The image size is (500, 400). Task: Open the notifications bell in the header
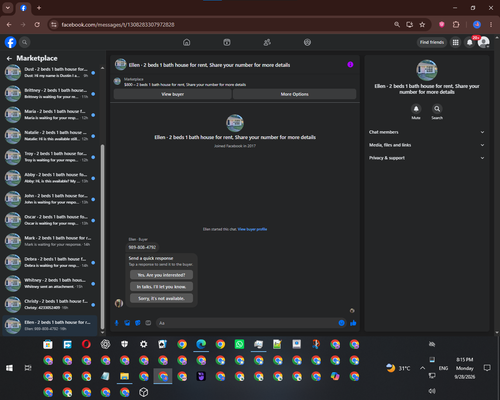(469, 42)
